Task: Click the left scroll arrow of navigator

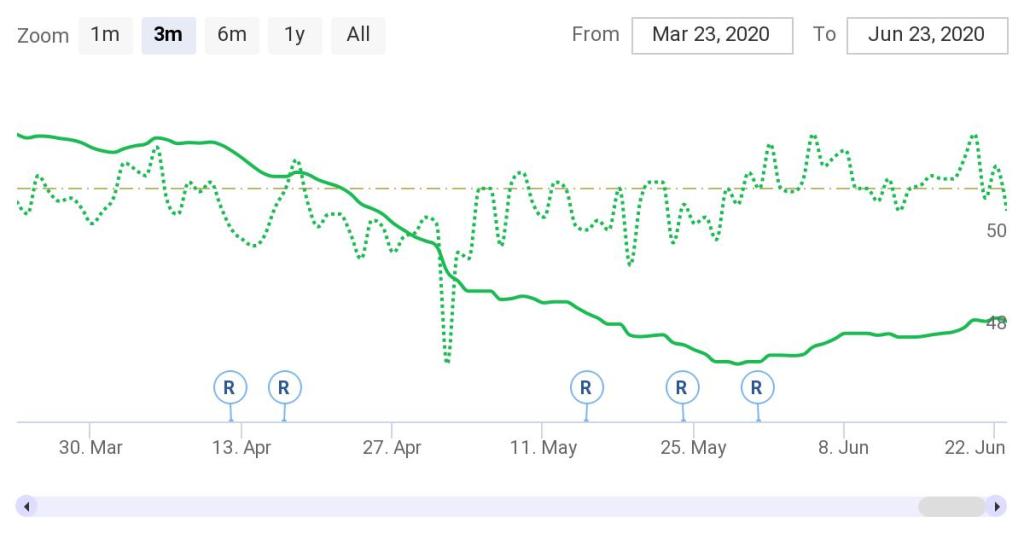Action: [27, 507]
